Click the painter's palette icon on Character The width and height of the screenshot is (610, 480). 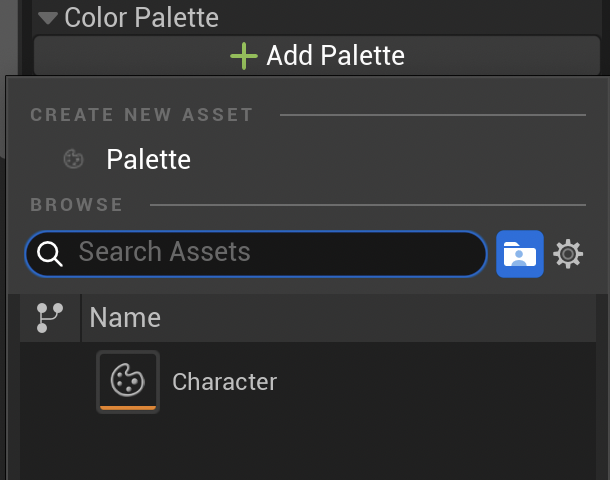click(x=127, y=379)
